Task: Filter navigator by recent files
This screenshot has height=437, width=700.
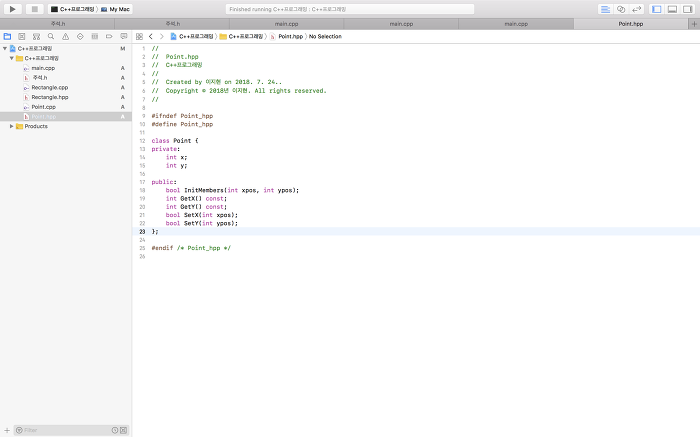Action: coord(115,430)
